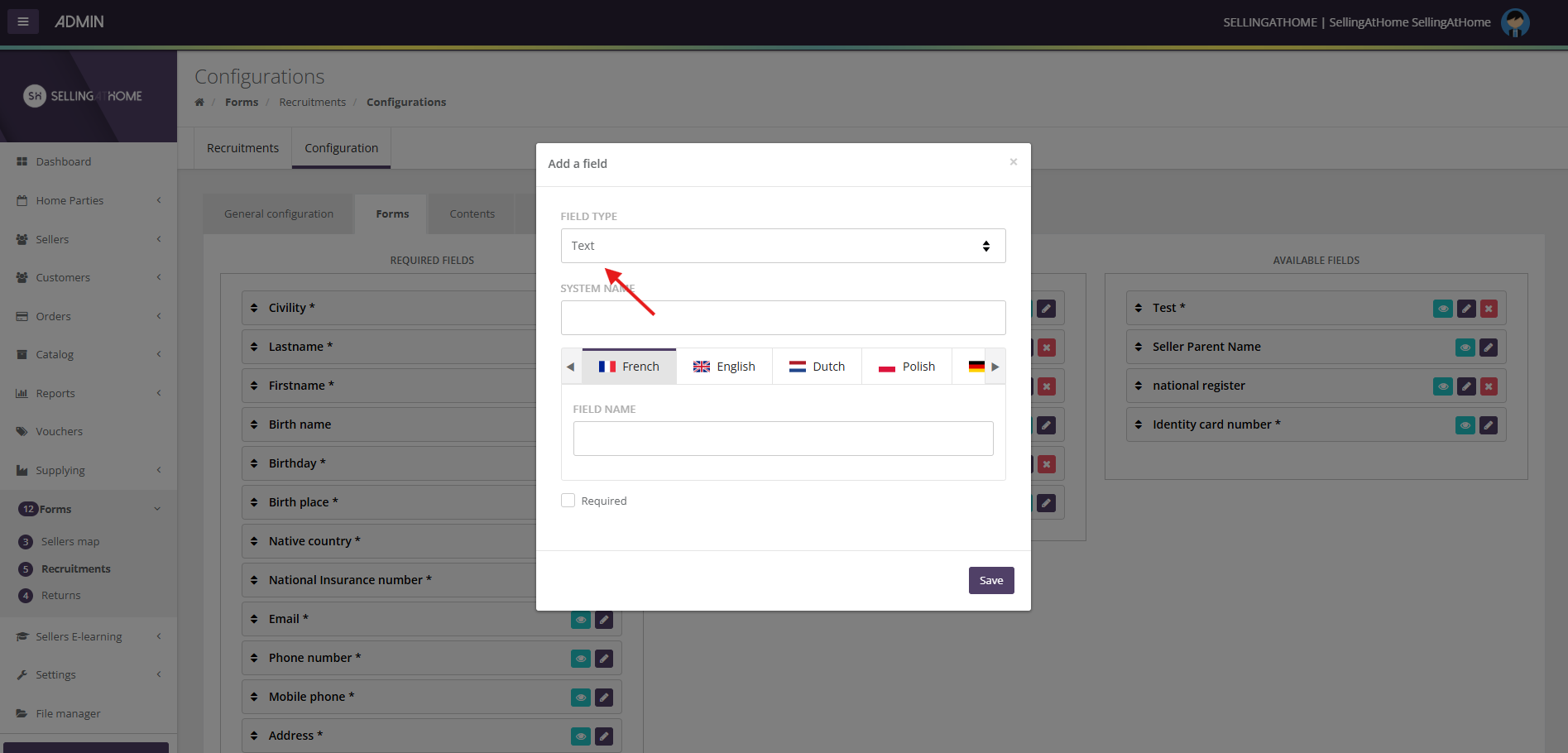The width and height of the screenshot is (1568, 753).
Task: Click the System Name input field
Action: [x=782, y=318]
